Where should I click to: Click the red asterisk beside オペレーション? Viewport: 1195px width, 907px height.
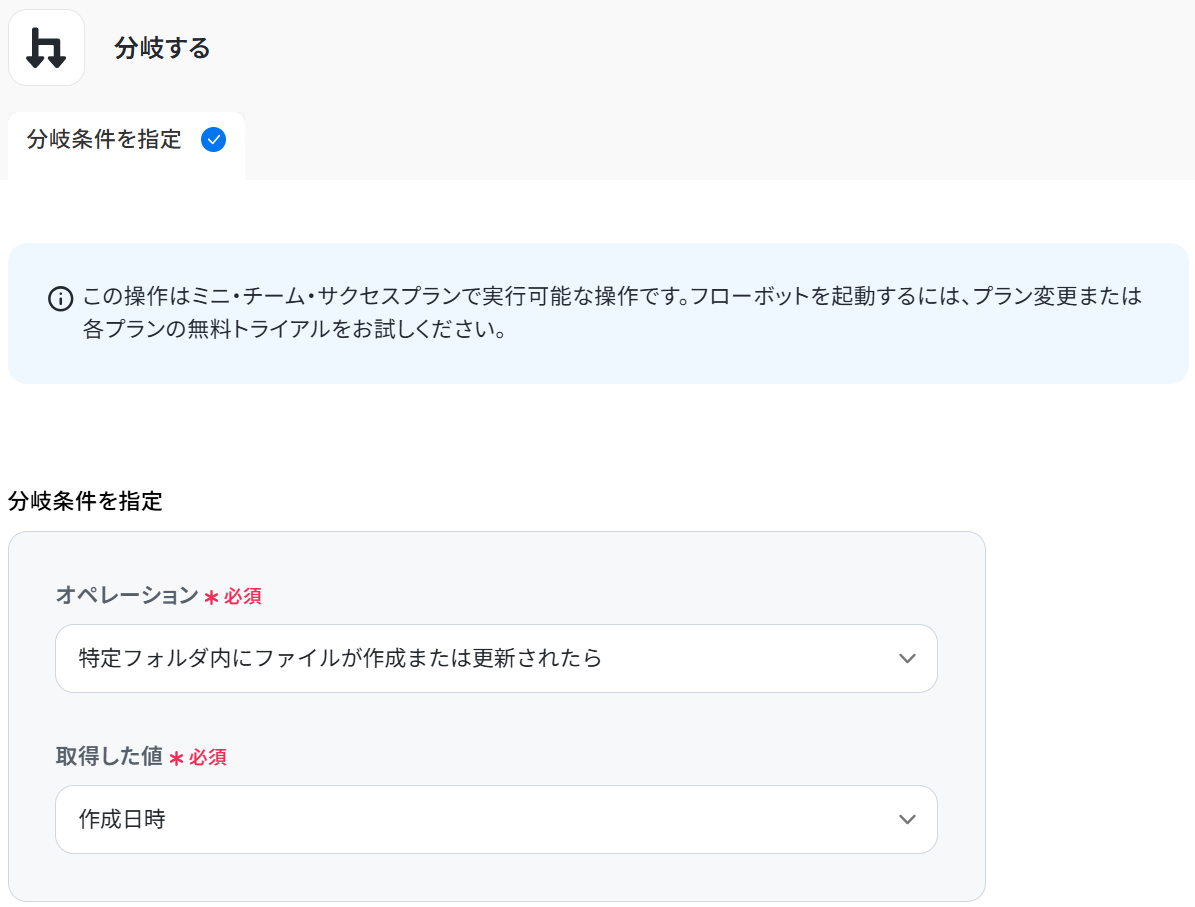coord(211,597)
